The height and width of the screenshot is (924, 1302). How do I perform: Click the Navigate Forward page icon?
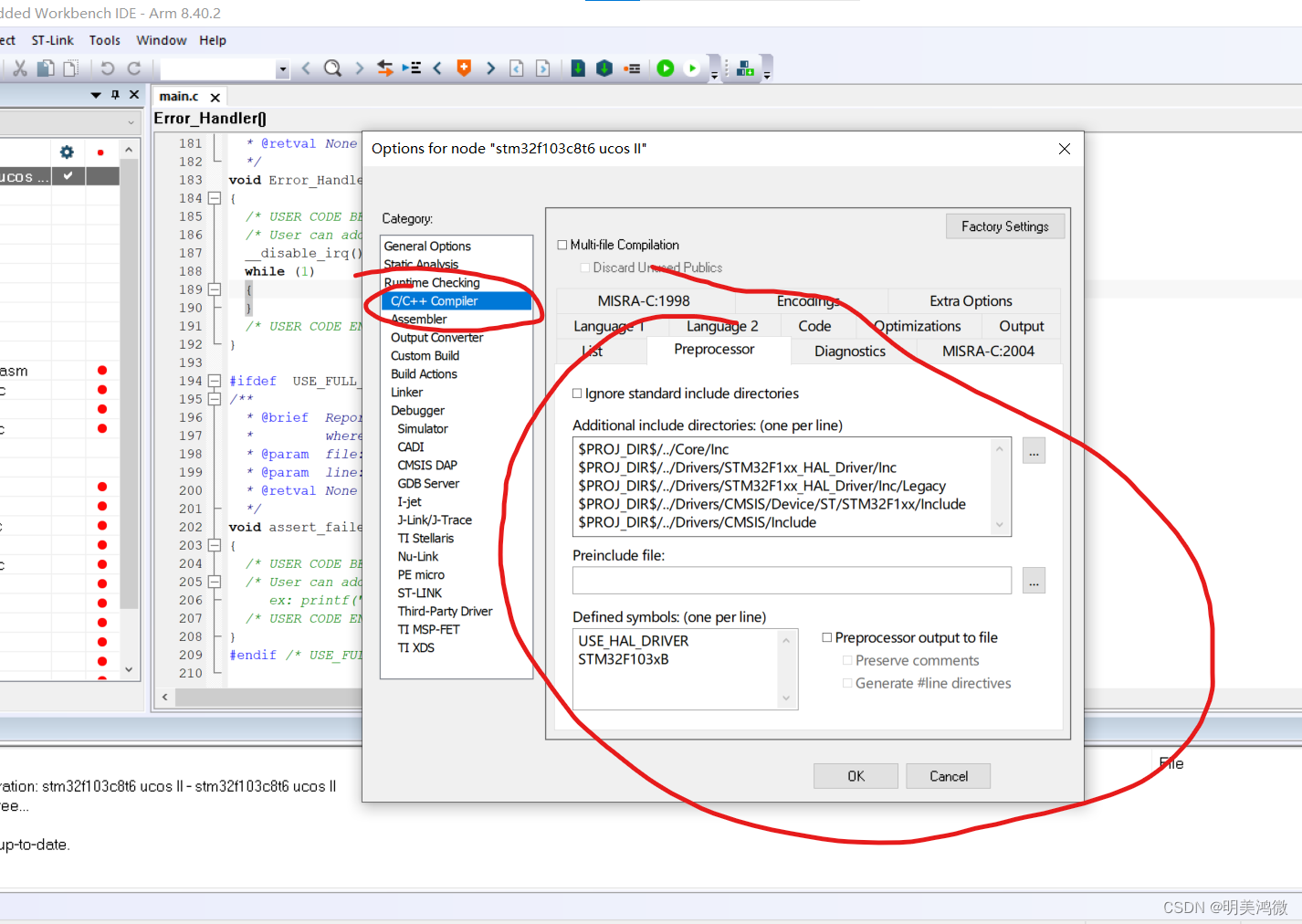(542, 68)
